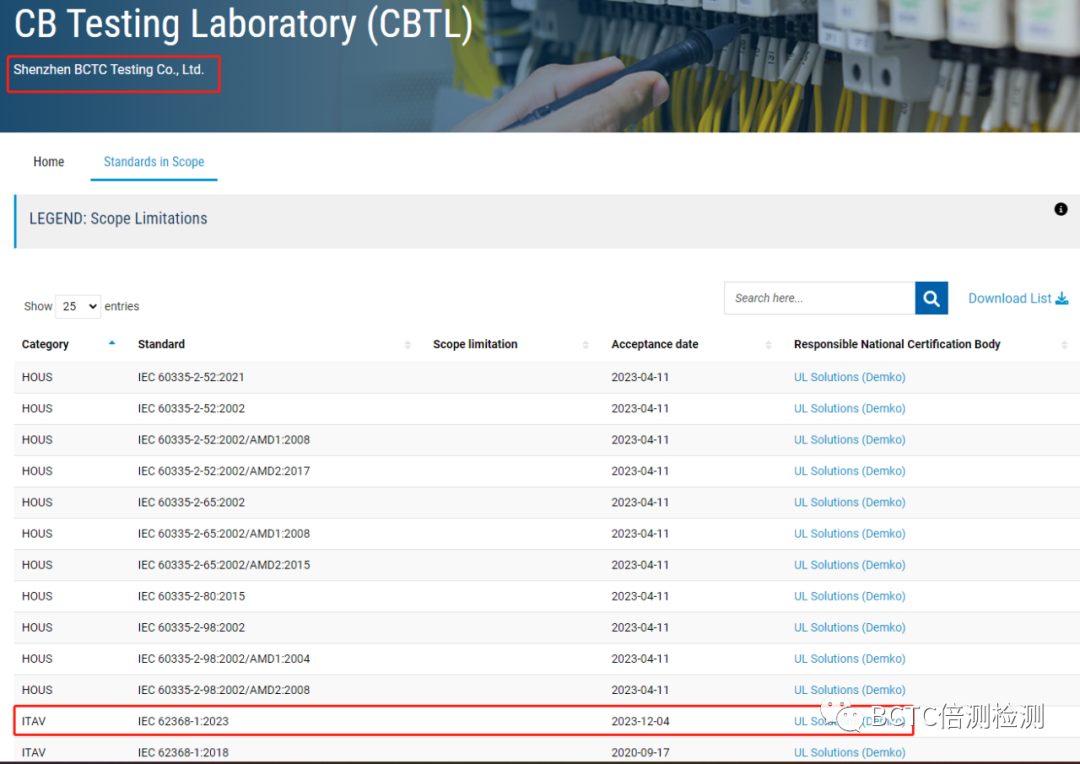Viewport: 1080px width, 764px height.
Task: Open UL Solutions link for IEC 60335-2-52:2021
Action: point(849,377)
